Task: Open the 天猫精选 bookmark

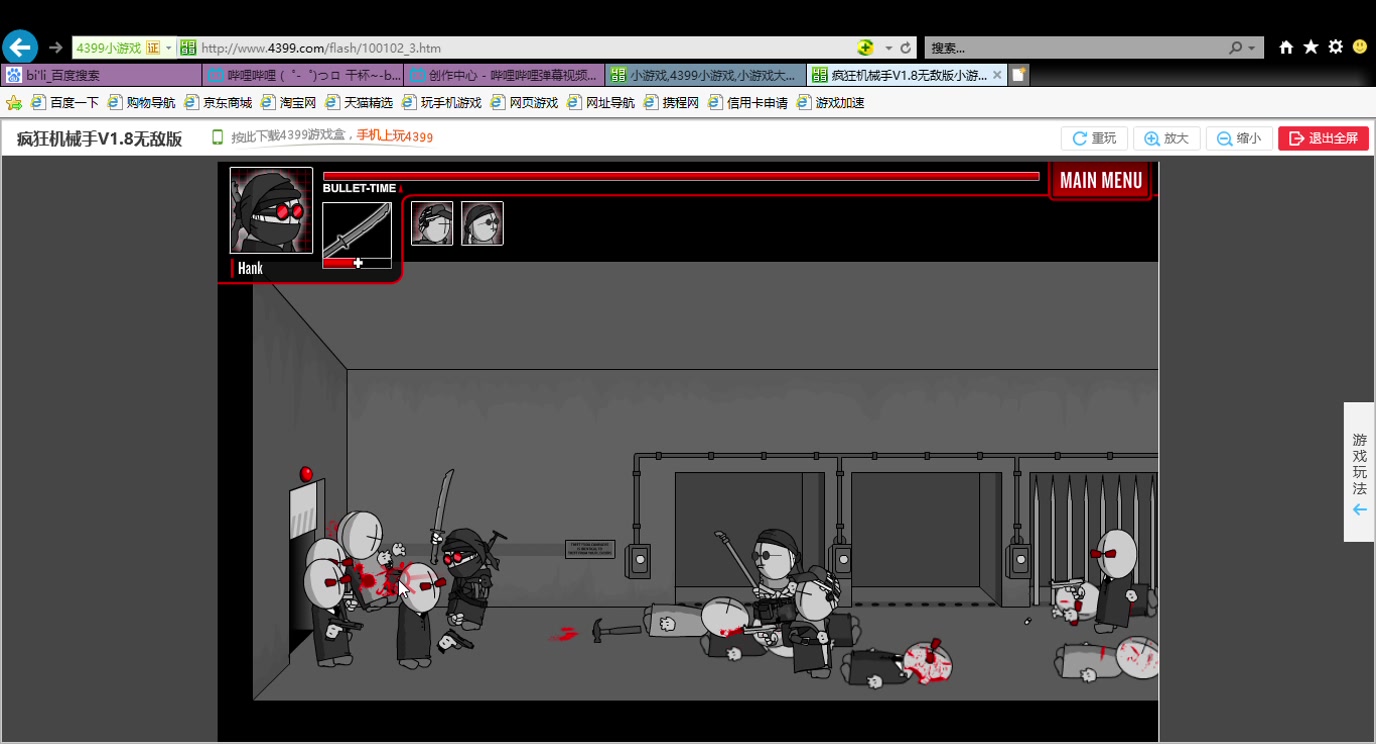Action: click(359, 102)
